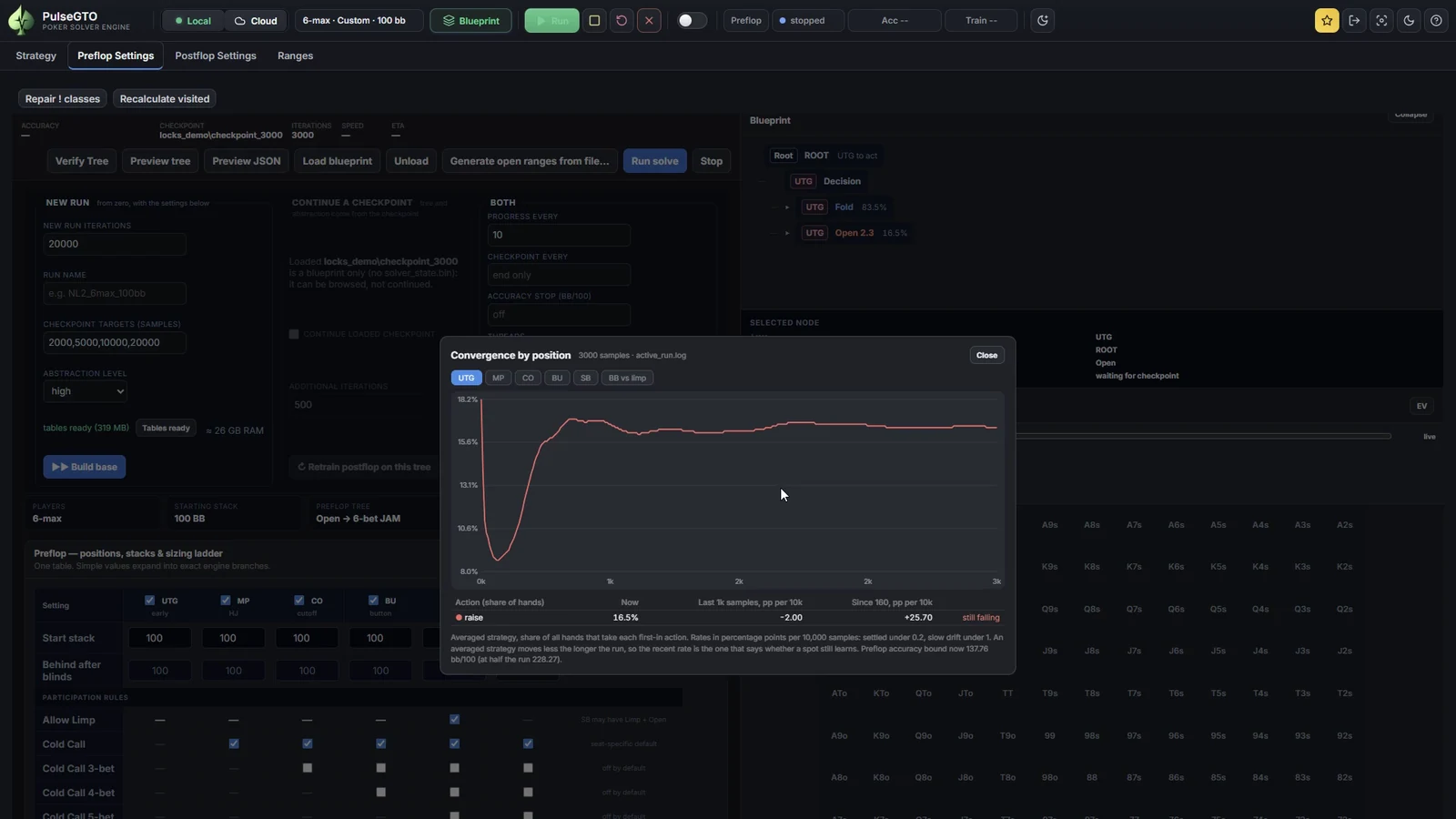Toggle the switch next to Preflop status

coord(693,20)
